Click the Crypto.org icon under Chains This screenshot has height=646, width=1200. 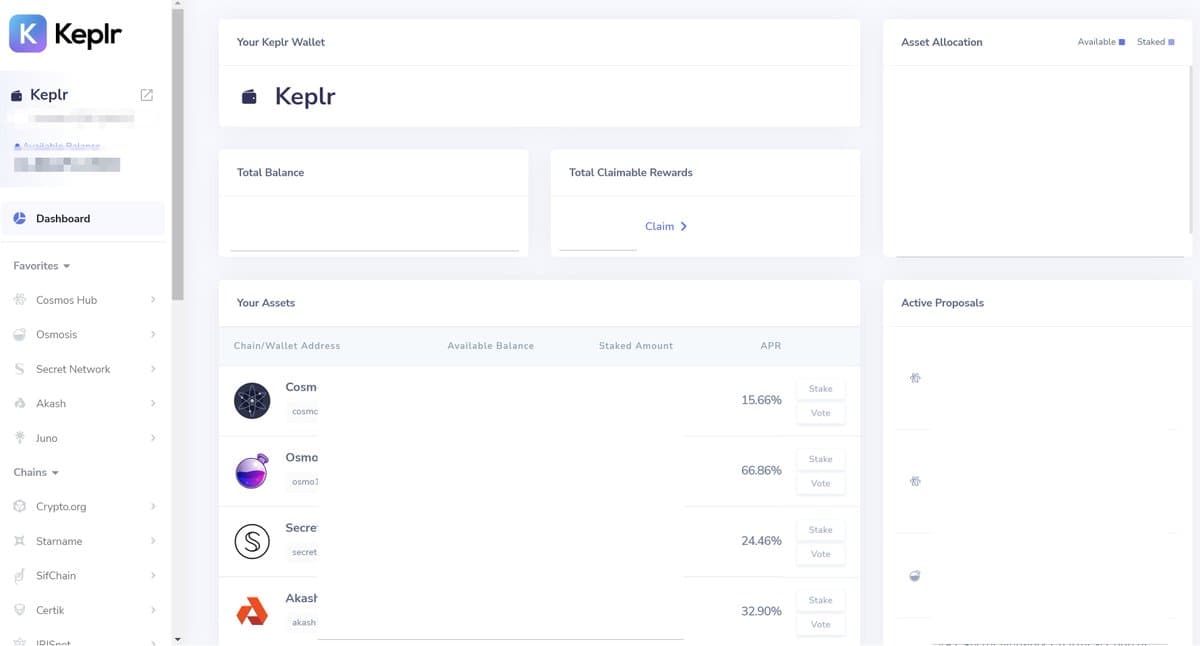pyautogui.click(x=18, y=506)
